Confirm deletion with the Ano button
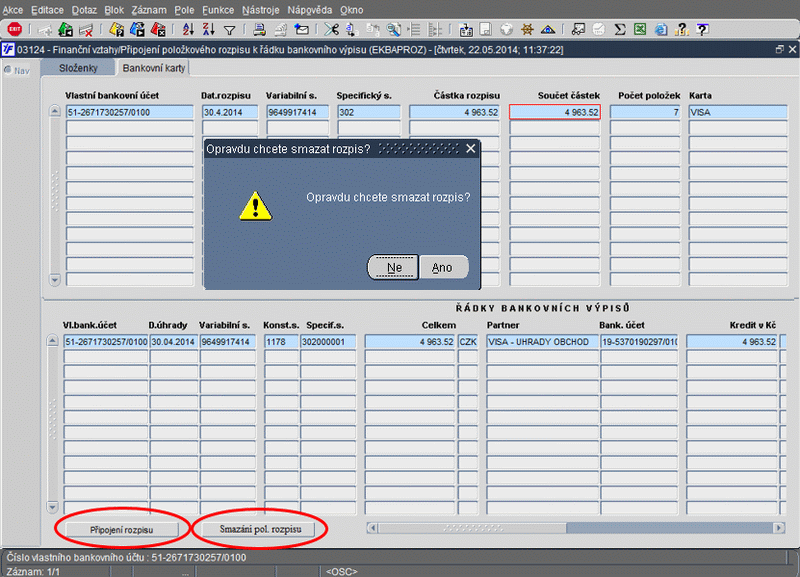Image resolution: width=800 pixels, height=577 pixels. click(x=442, y=267)
